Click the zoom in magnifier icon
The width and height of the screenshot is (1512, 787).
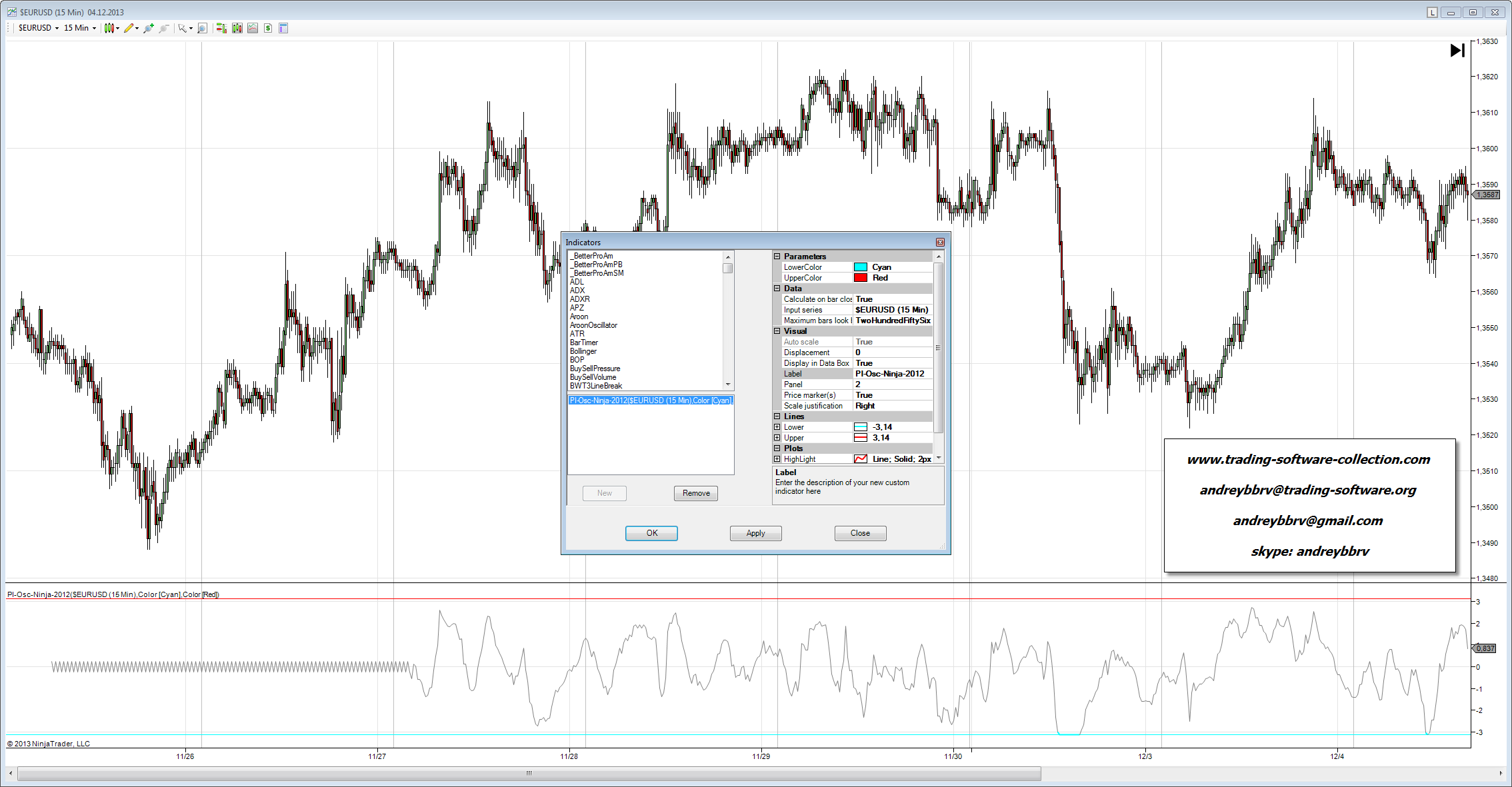(x=148, y=28)
